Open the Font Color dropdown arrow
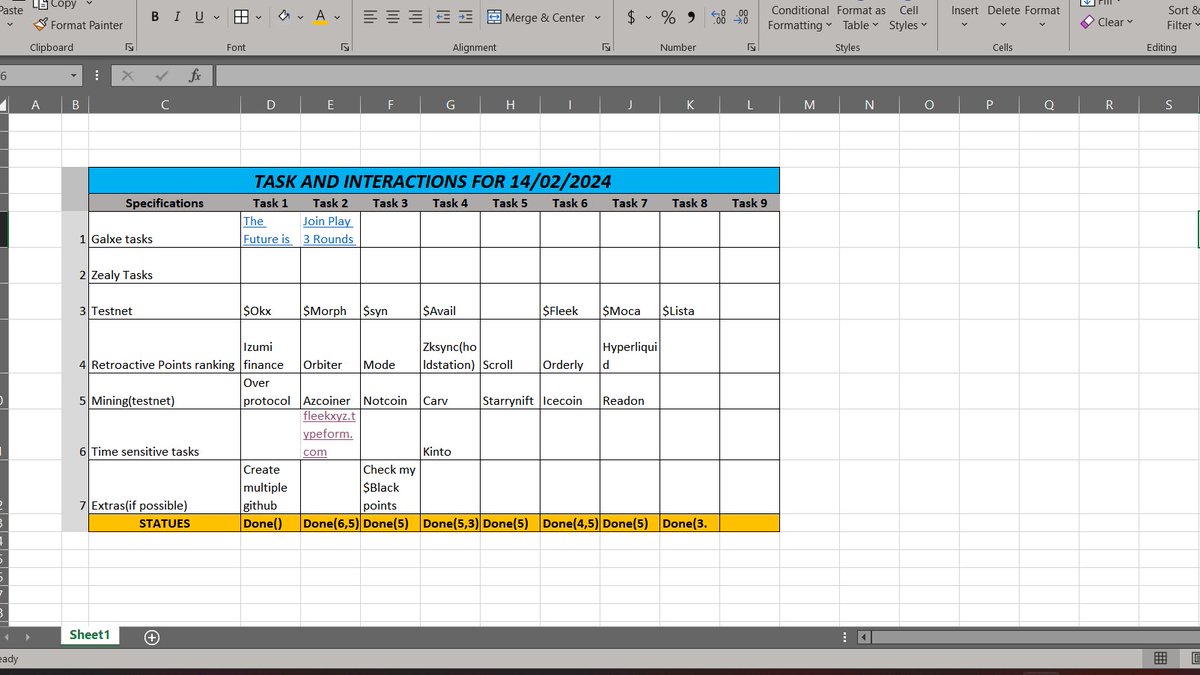 click(x=337, y=17)
